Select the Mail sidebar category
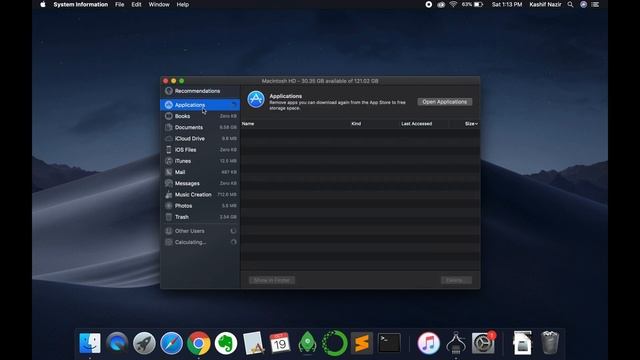 (200, 172)
